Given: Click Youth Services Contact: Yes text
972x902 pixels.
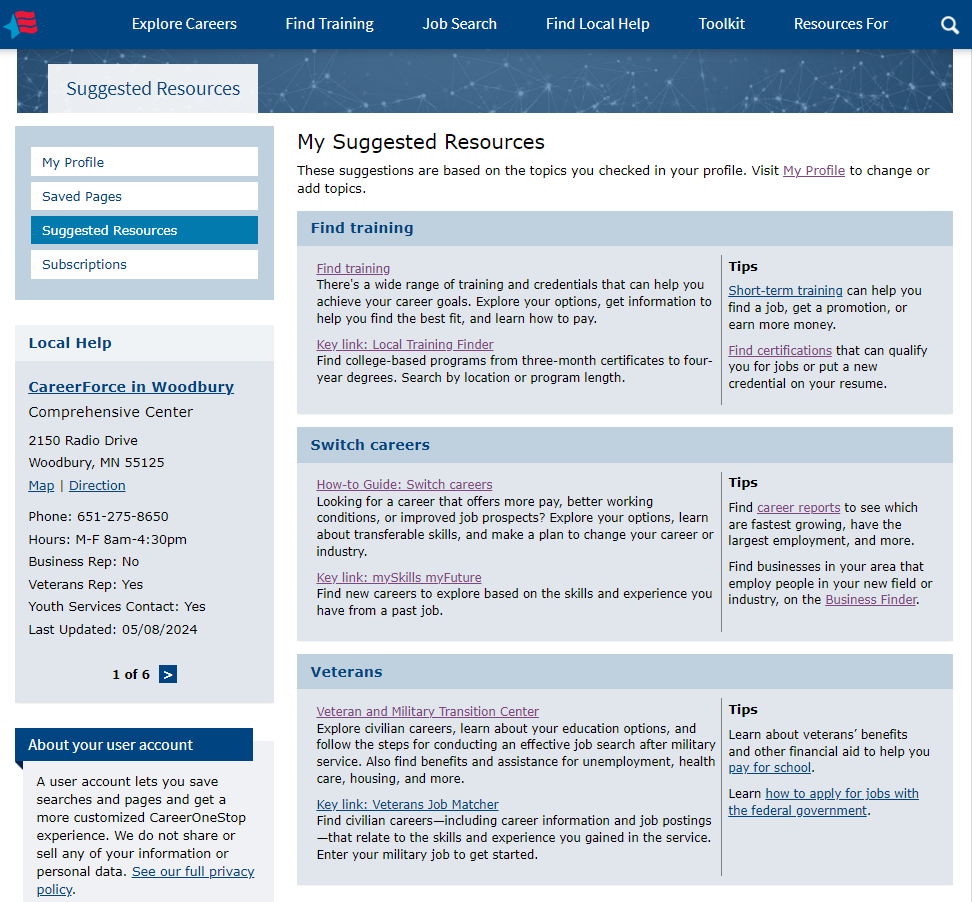Looking at the screenshot, I should click(117, 607).
